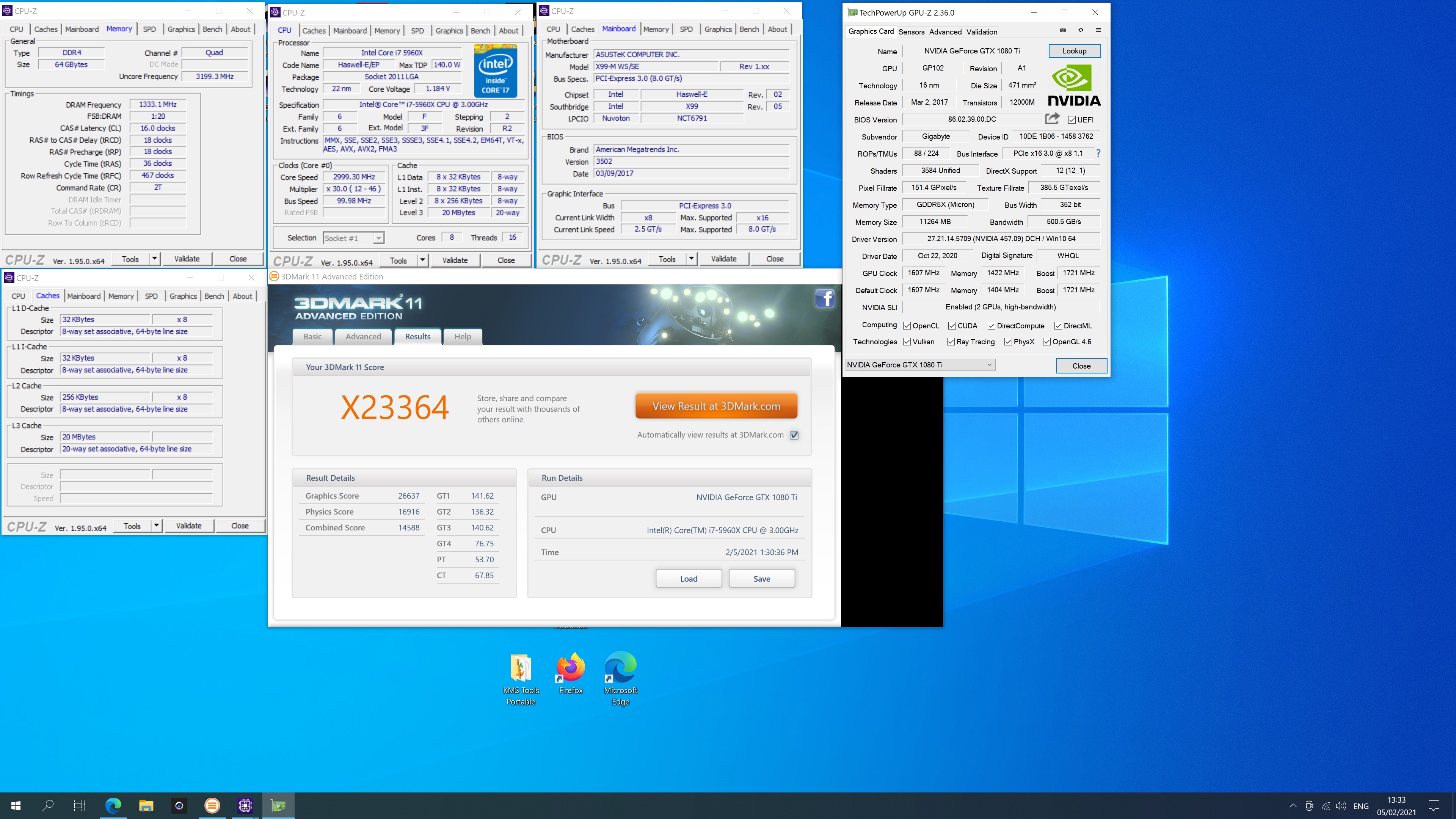Open the GPU-Z hamburger menu
This screenshot has width=1456, height=819.
pyautogui.click(x=1099, y=30)
